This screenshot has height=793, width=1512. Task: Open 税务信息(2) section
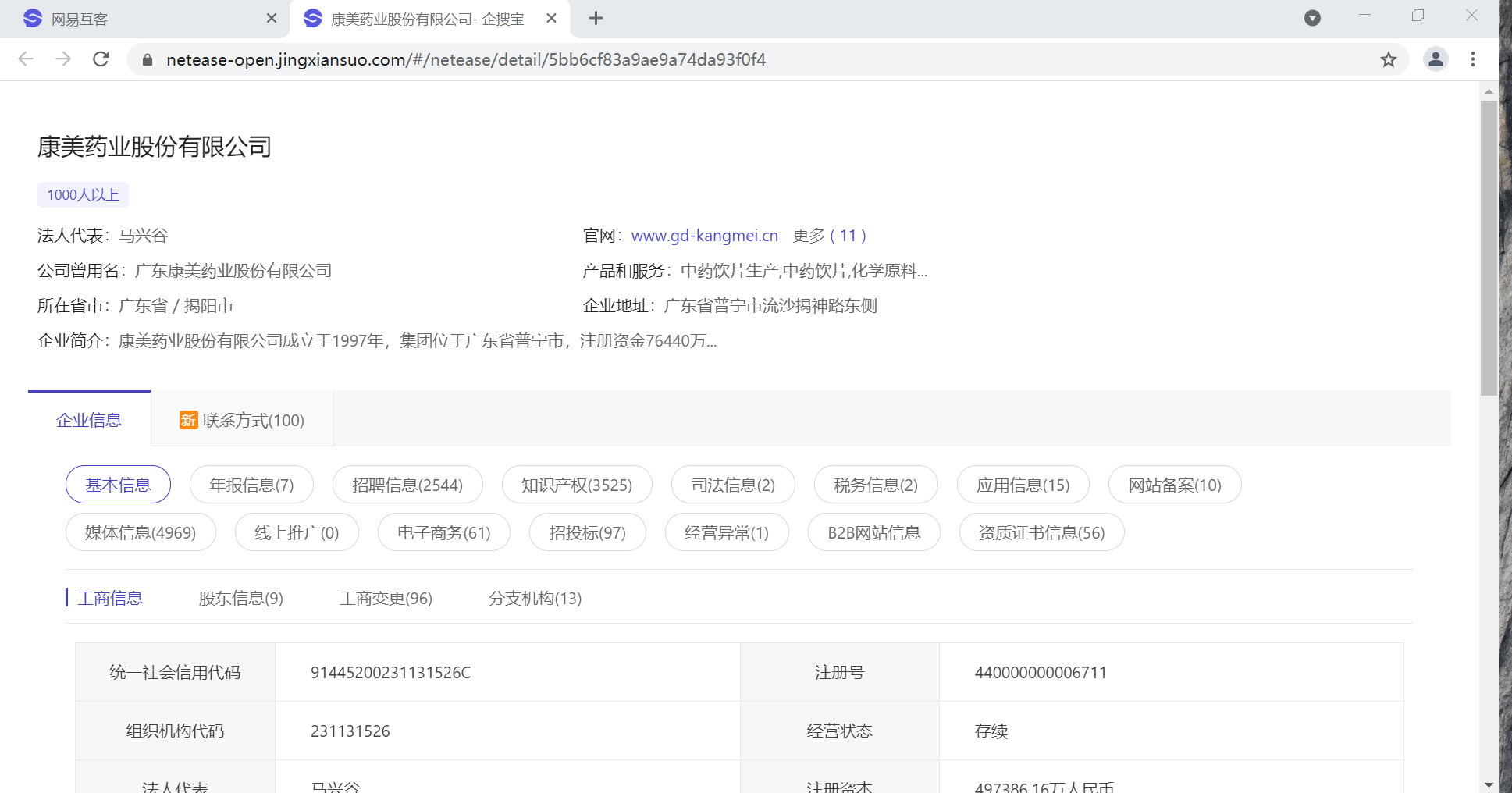point(876,485)
